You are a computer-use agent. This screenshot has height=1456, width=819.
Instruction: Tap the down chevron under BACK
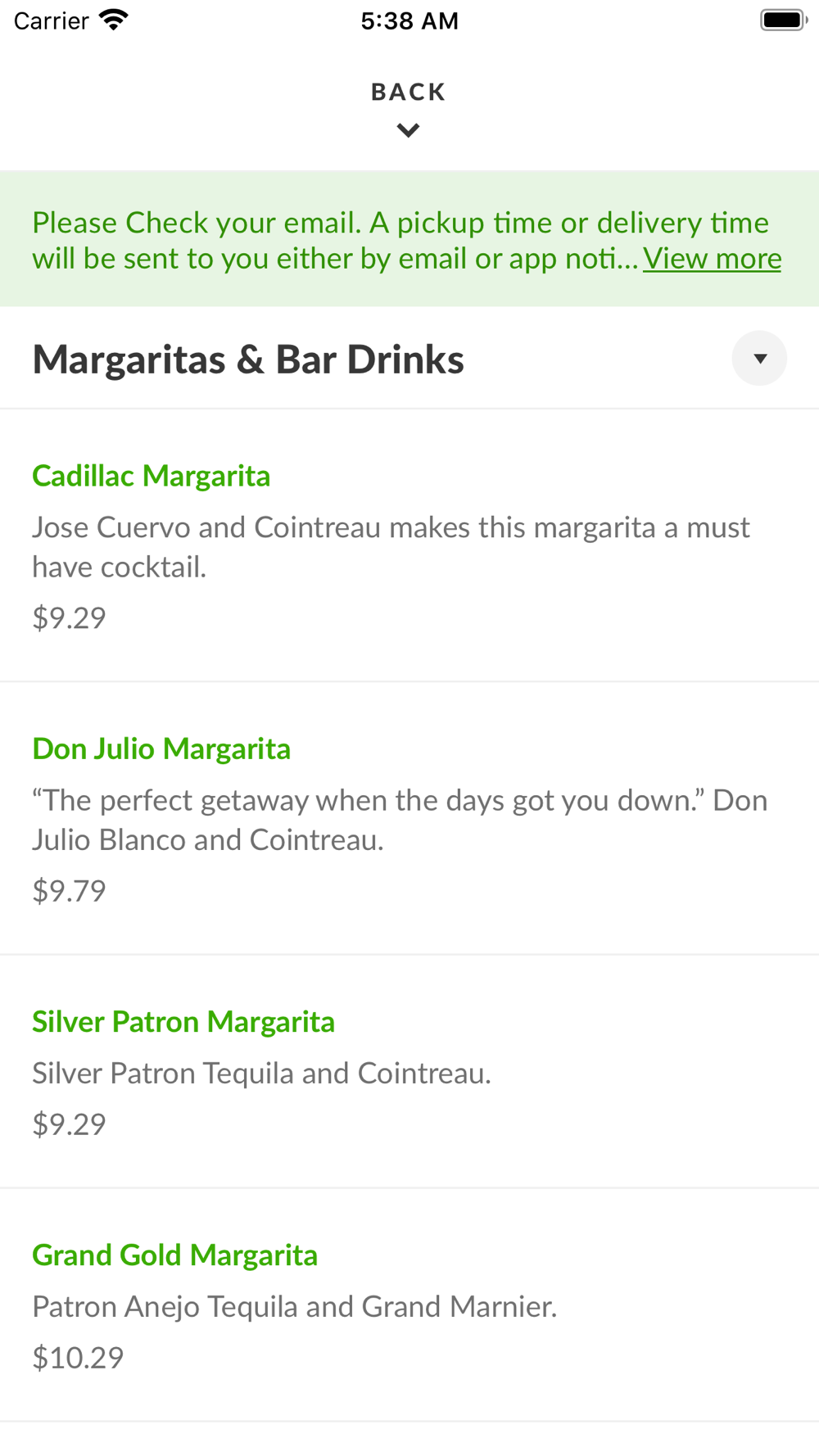coord(409,130)
